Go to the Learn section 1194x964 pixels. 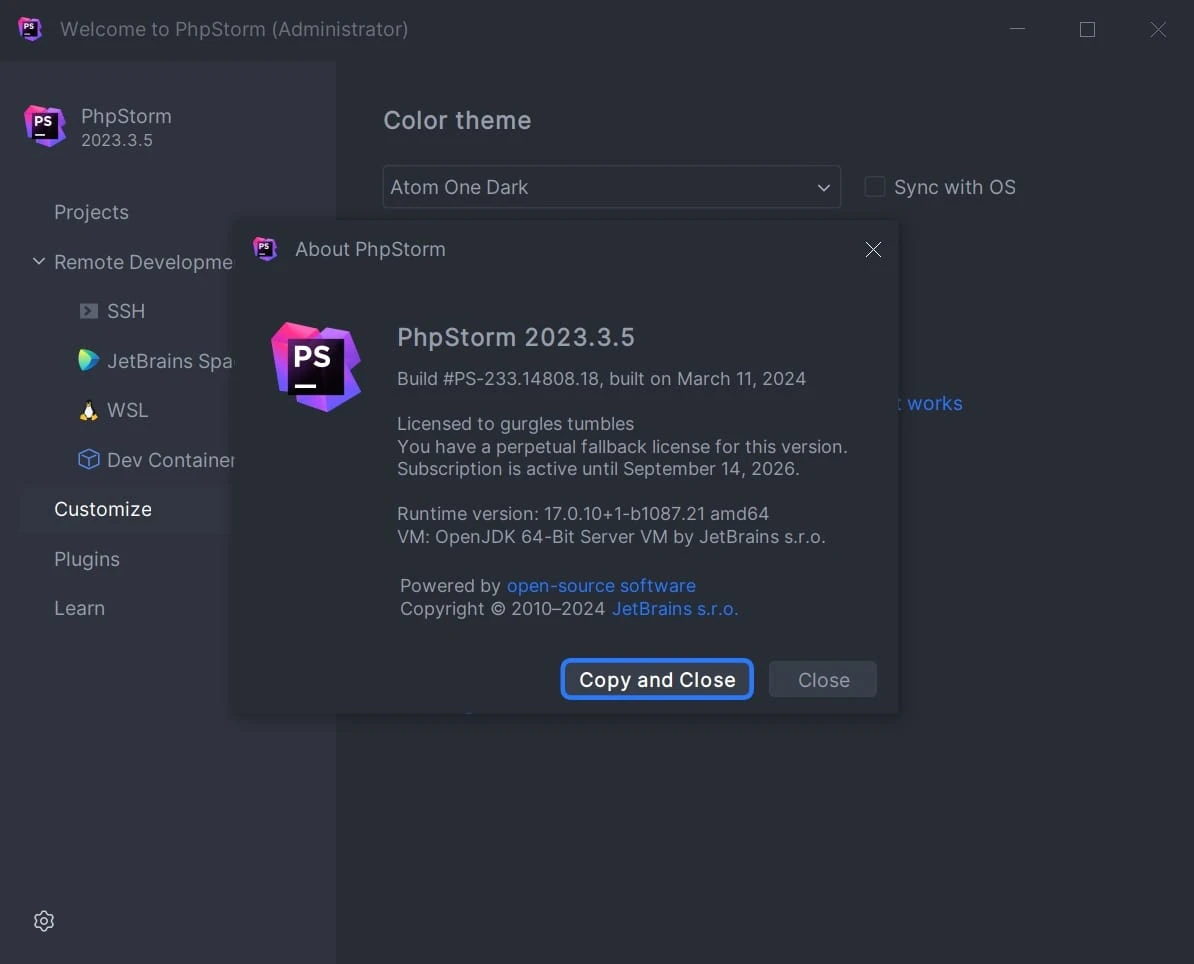tap(79, 608)
